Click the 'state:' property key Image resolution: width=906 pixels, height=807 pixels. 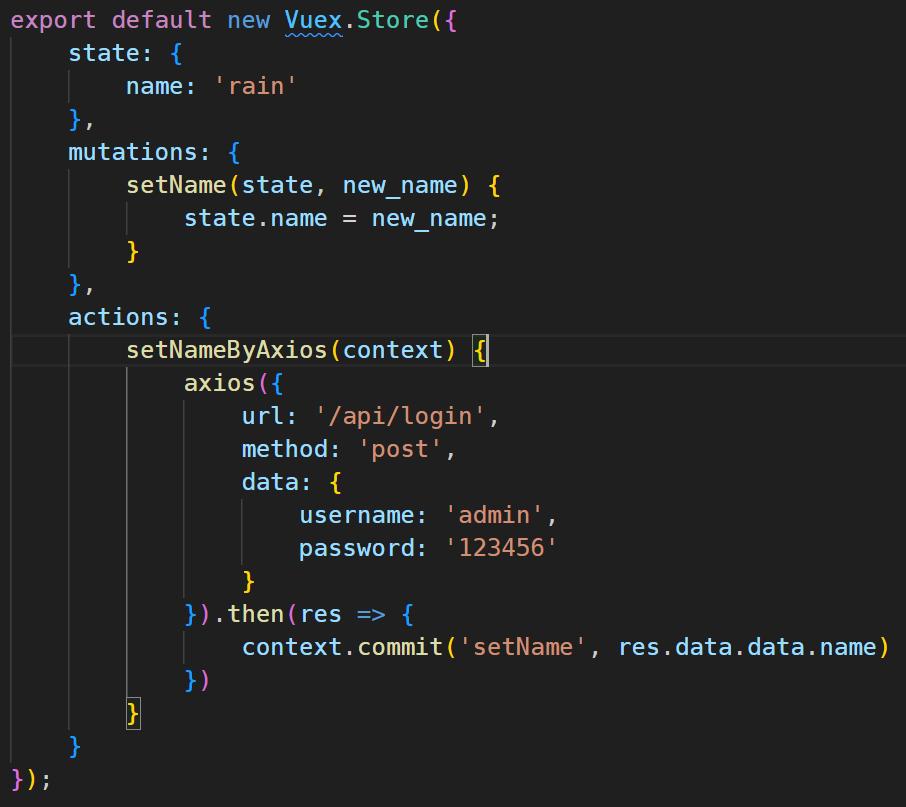coord(110,53)
